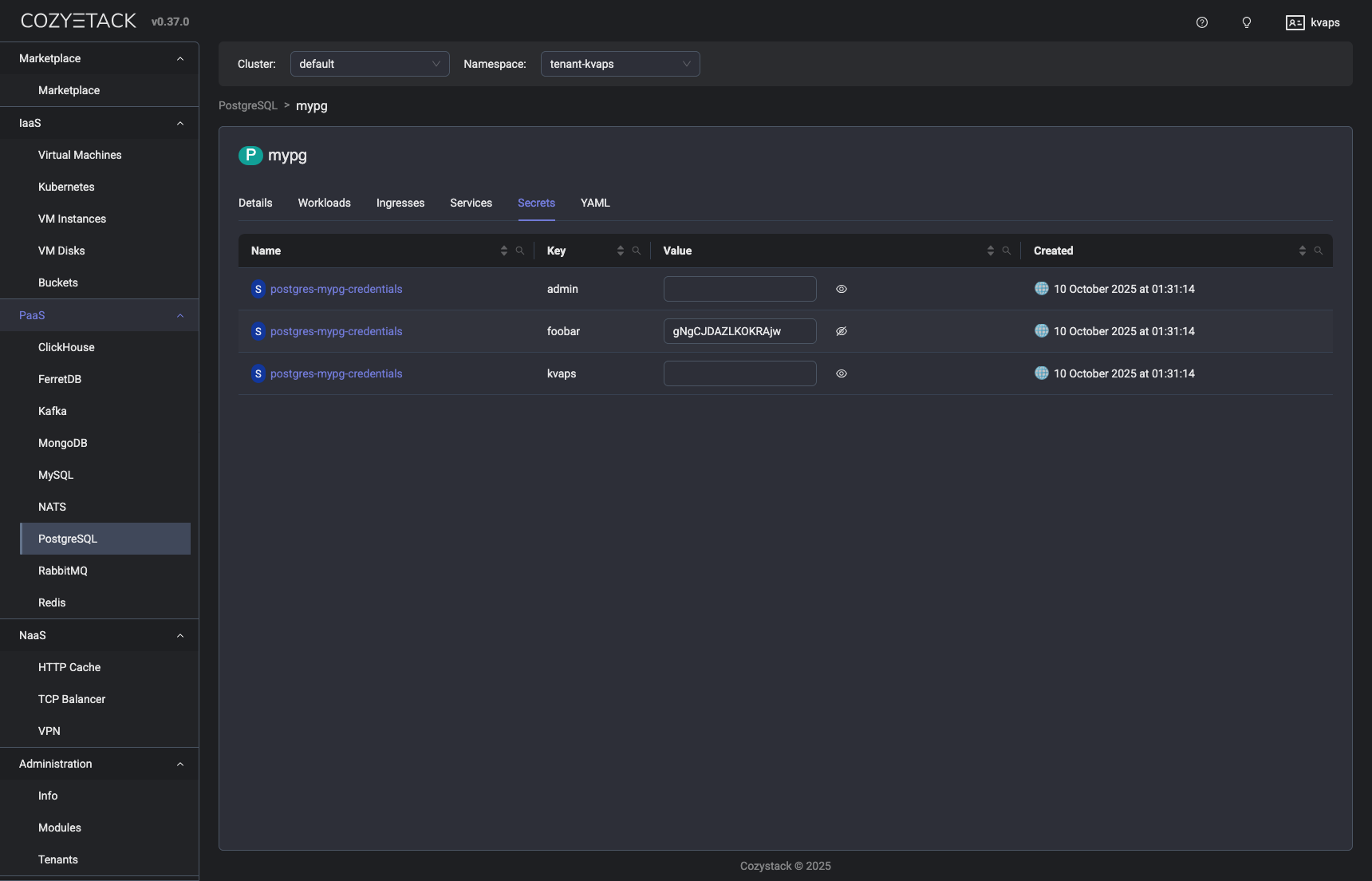Follow the PostgreSQL breadcrumb link

[247, 105]
